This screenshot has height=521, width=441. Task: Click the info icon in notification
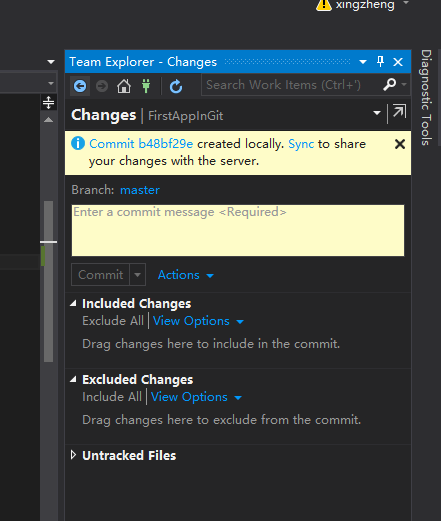[x=78, y=144]
